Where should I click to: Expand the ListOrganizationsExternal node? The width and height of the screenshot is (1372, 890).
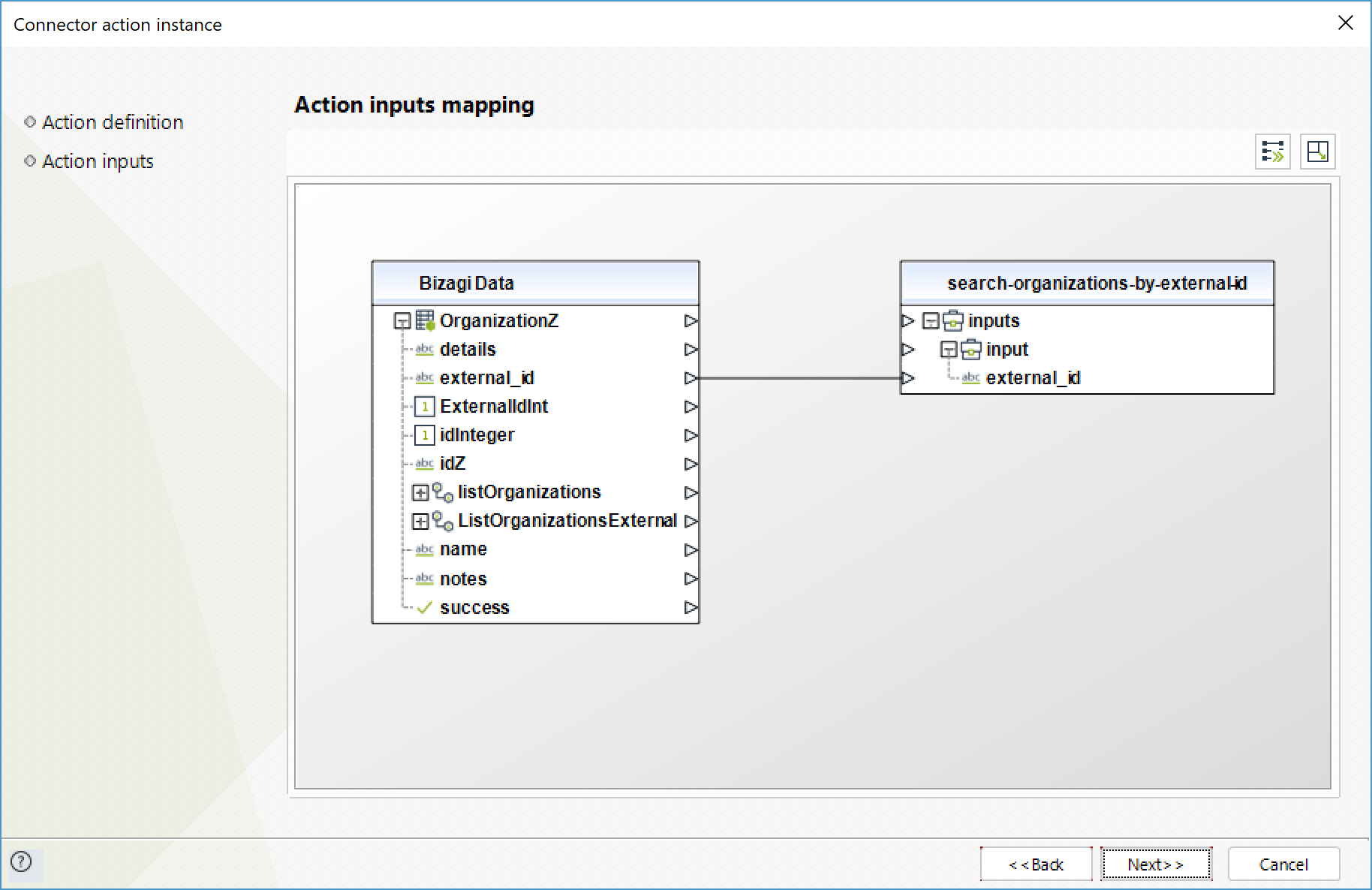pyautogui.click(x=420, y=521)
